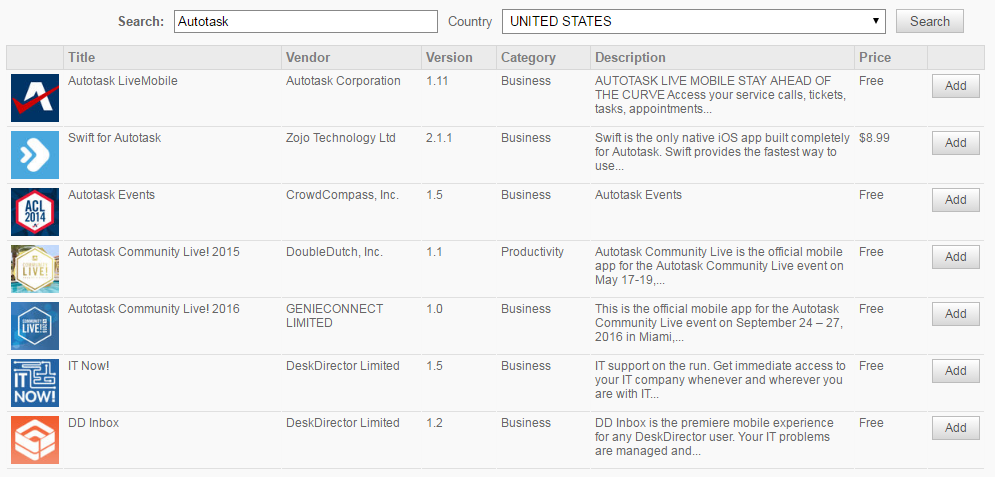Screen dimensions: 995x477
Task: Sort by the Vendor column header
Action: [x=307, y=57]
